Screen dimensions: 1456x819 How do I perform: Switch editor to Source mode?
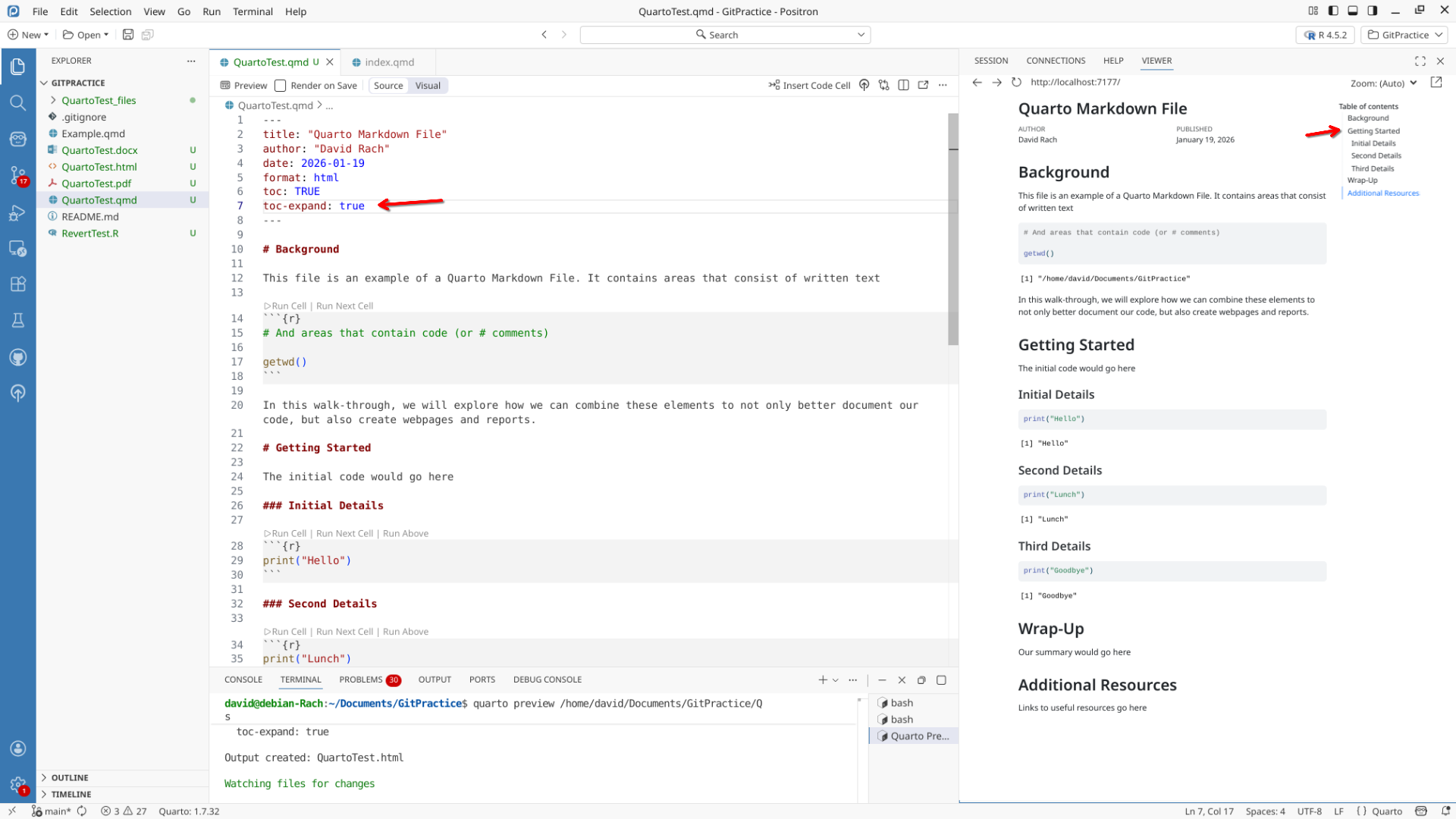pyautogui.click(x=388, y=86)
